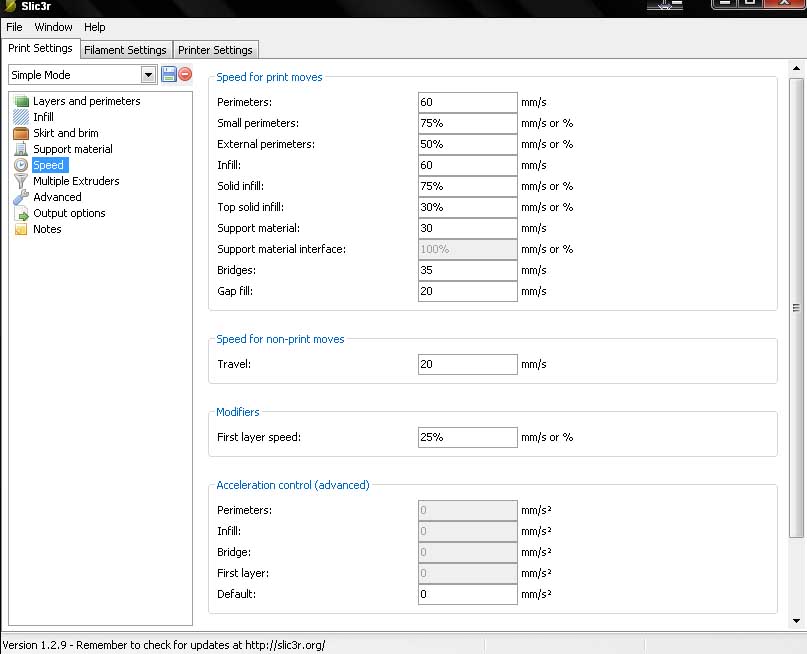The height and width of the screenshot is (654, 807).
Task: Close the Slic3r window
Action: [x=784, y=4]
